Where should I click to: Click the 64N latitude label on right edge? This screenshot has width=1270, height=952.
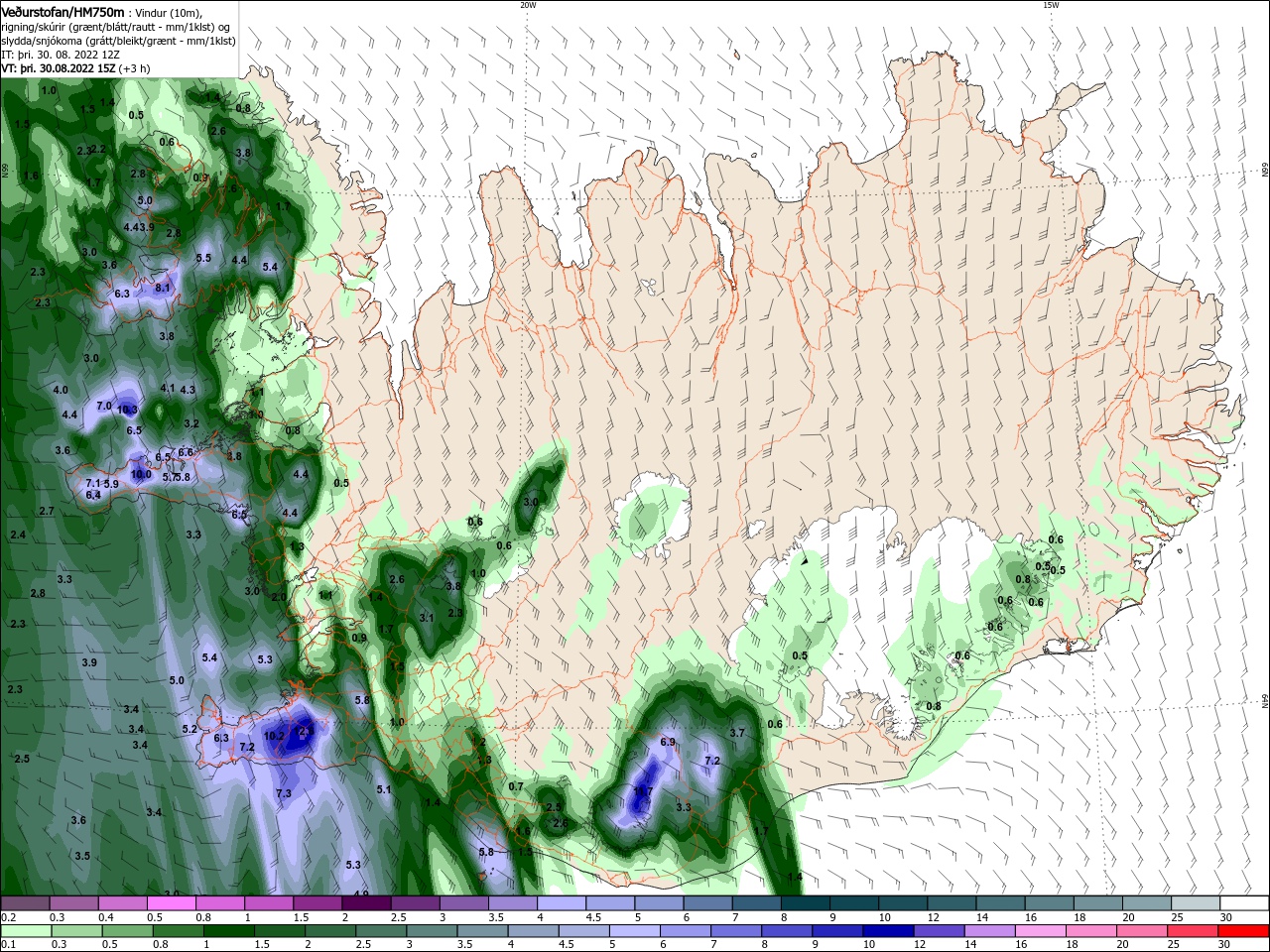(1265, 701)
